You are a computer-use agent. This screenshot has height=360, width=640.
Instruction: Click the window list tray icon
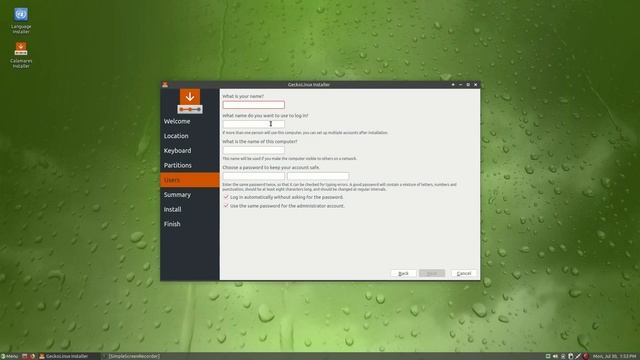click(548, 356)
